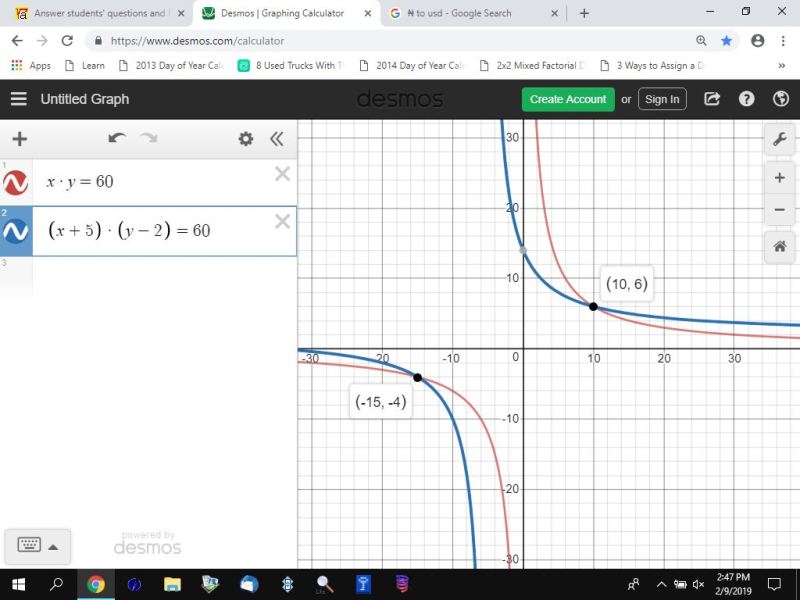Zoom out on the graph
800x600 pixels.
(779, 209)
